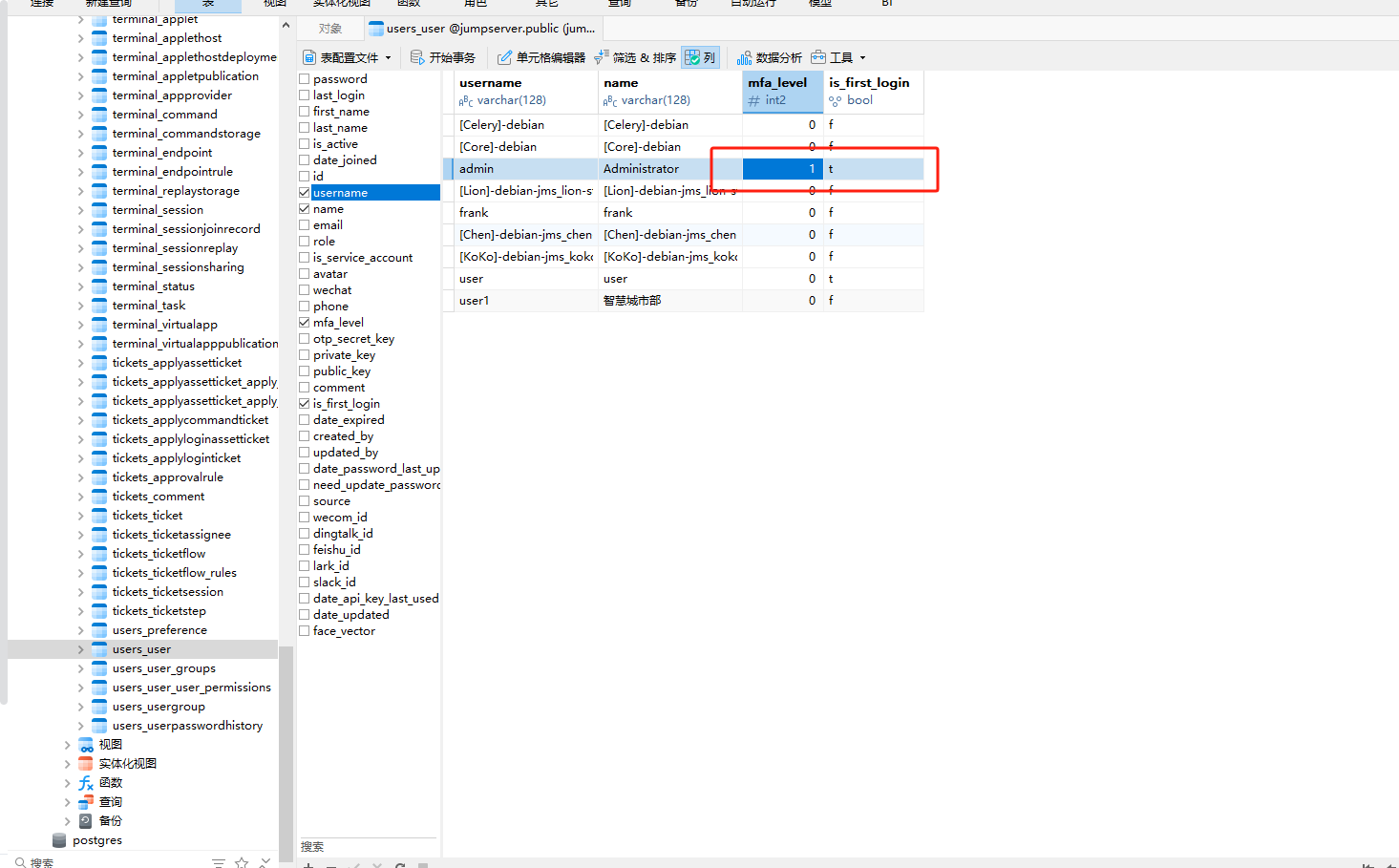Click the username column header
The height and width of the screenshot is (868, 1399).
pos(526,92)
